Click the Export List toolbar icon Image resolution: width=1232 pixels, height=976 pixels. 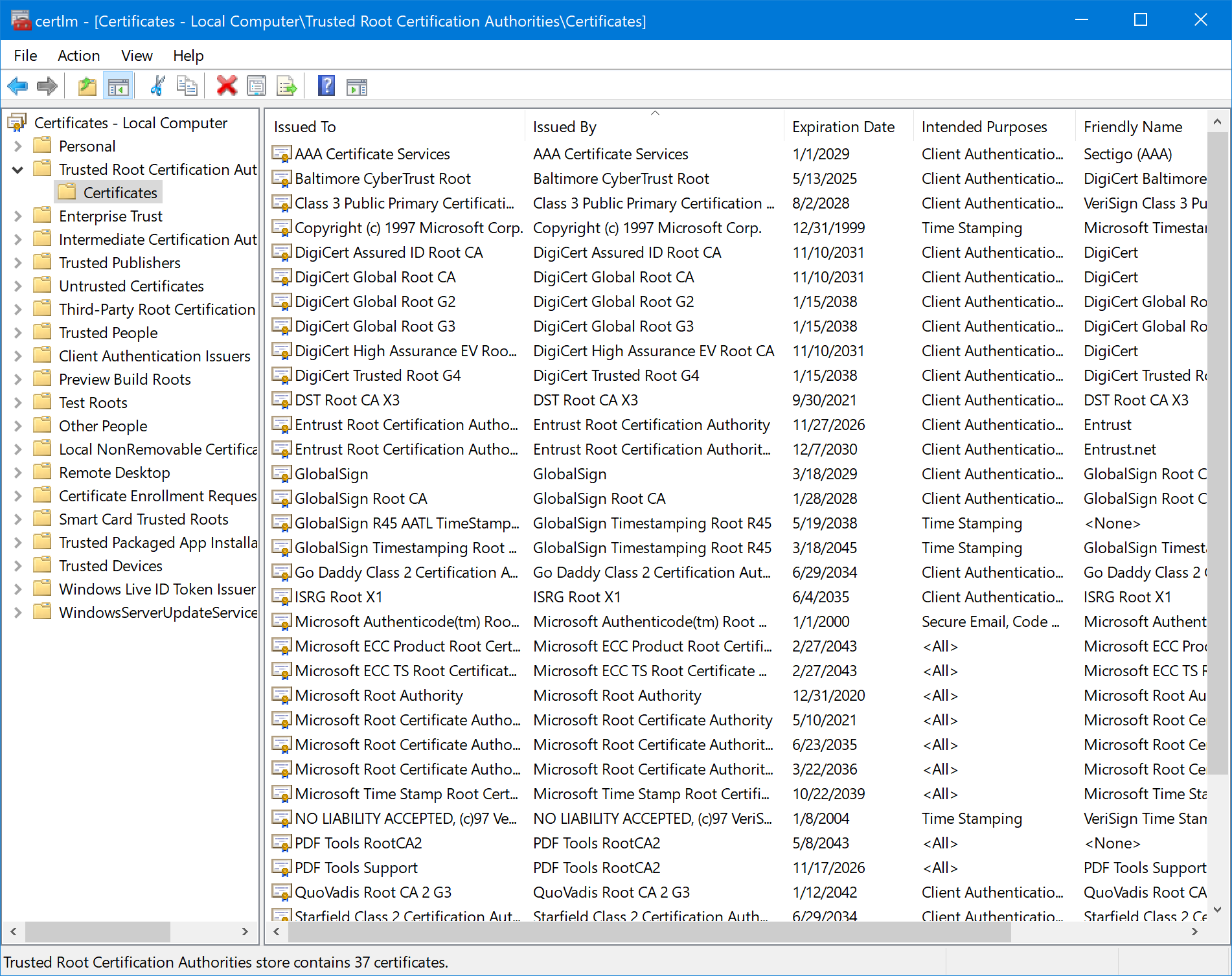tap(286, 86)
